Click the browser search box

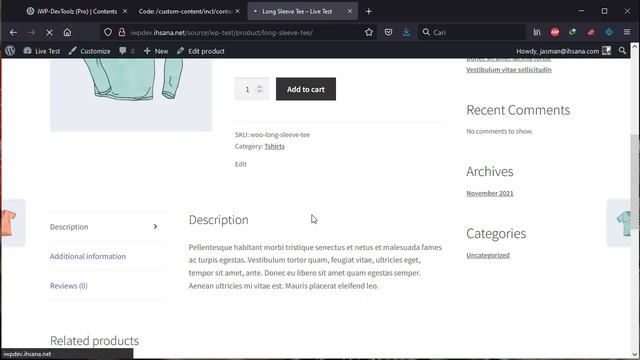click(x=471, y=32)
